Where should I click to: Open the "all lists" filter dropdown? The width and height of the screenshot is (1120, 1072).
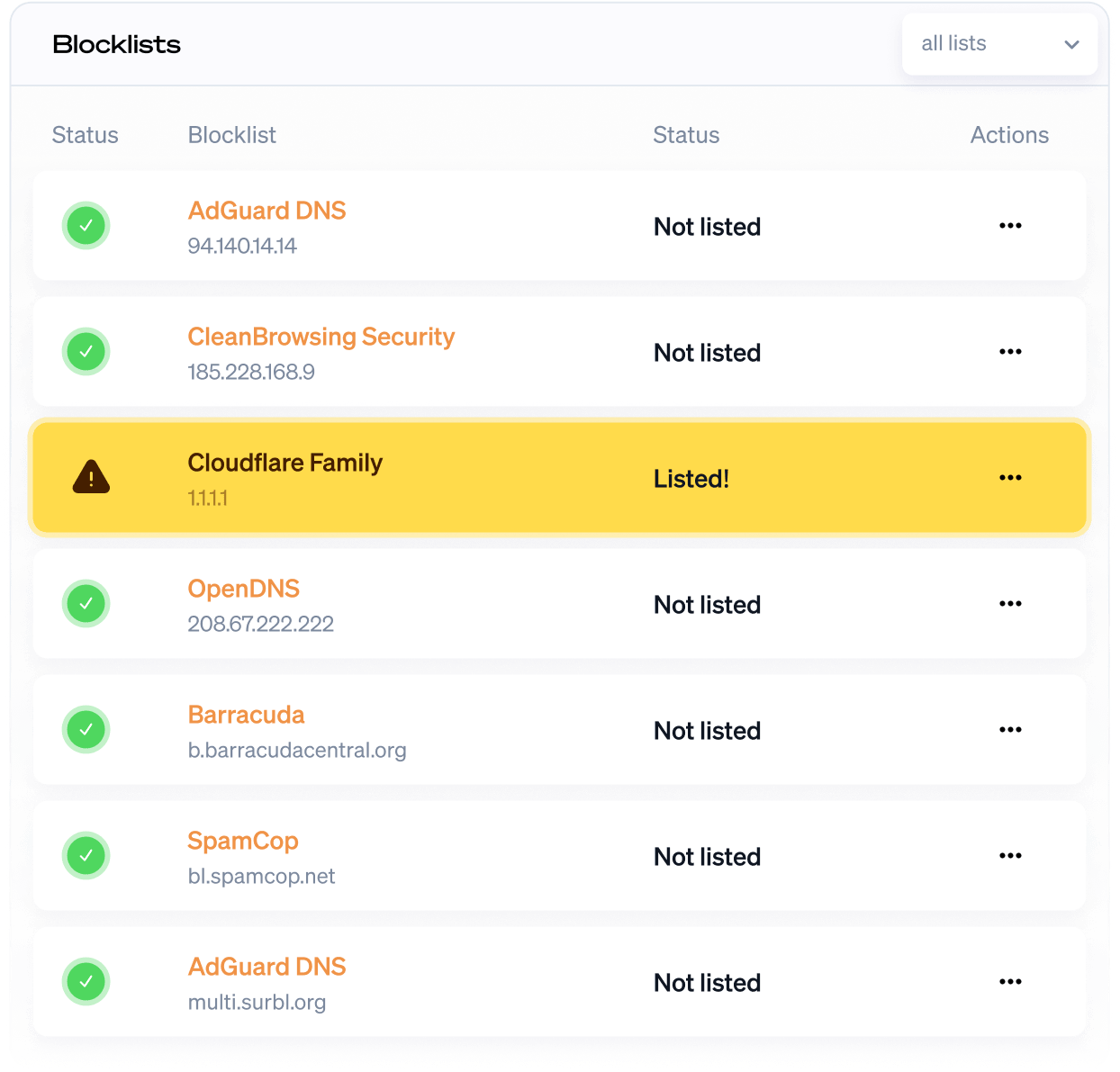[x=999, y=44]
